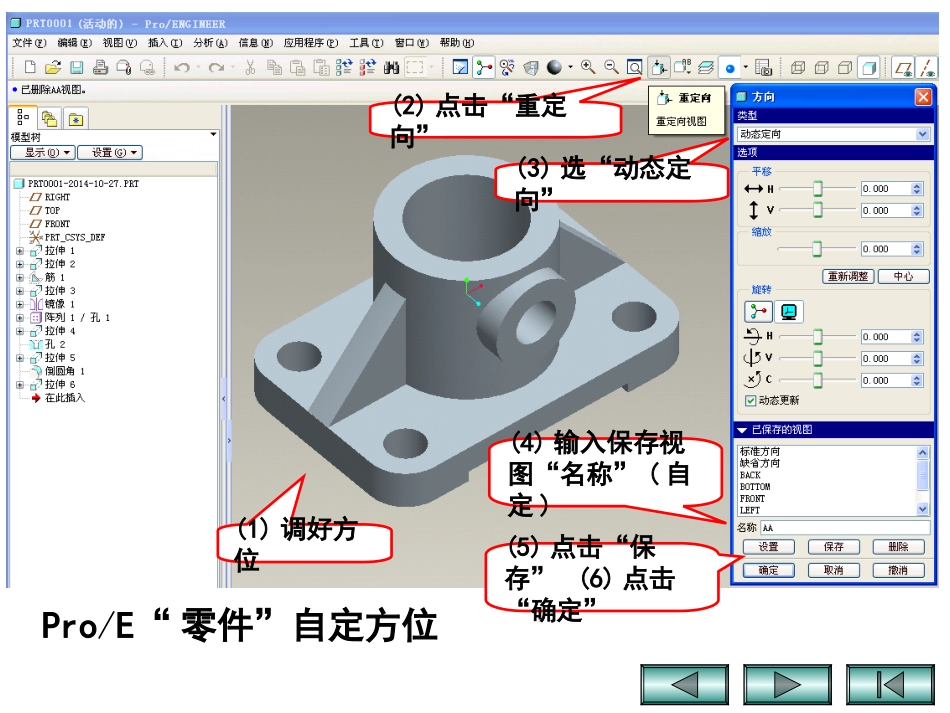Viewport: 950px width, 713px height.
Task: Switch to the folder browser tab
Action: point(49,118)
